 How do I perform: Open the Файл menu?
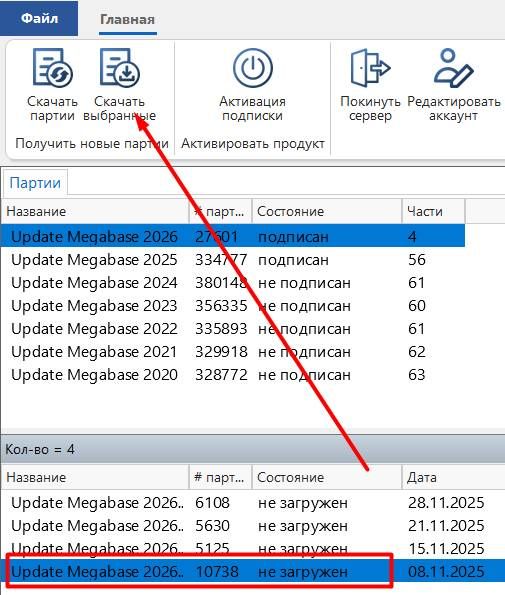coord(39,18)
